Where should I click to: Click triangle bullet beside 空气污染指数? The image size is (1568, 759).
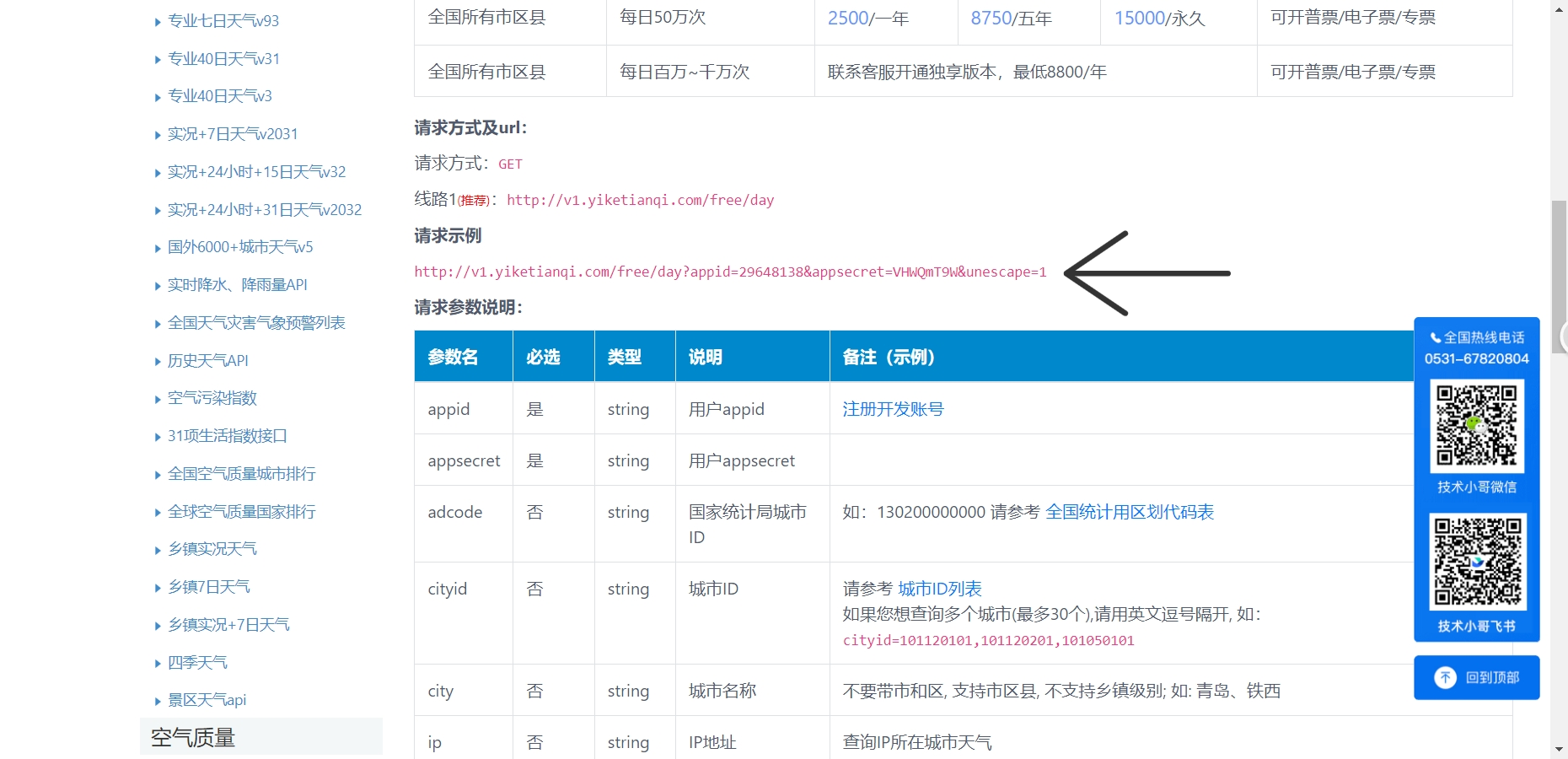pos(158,399)
